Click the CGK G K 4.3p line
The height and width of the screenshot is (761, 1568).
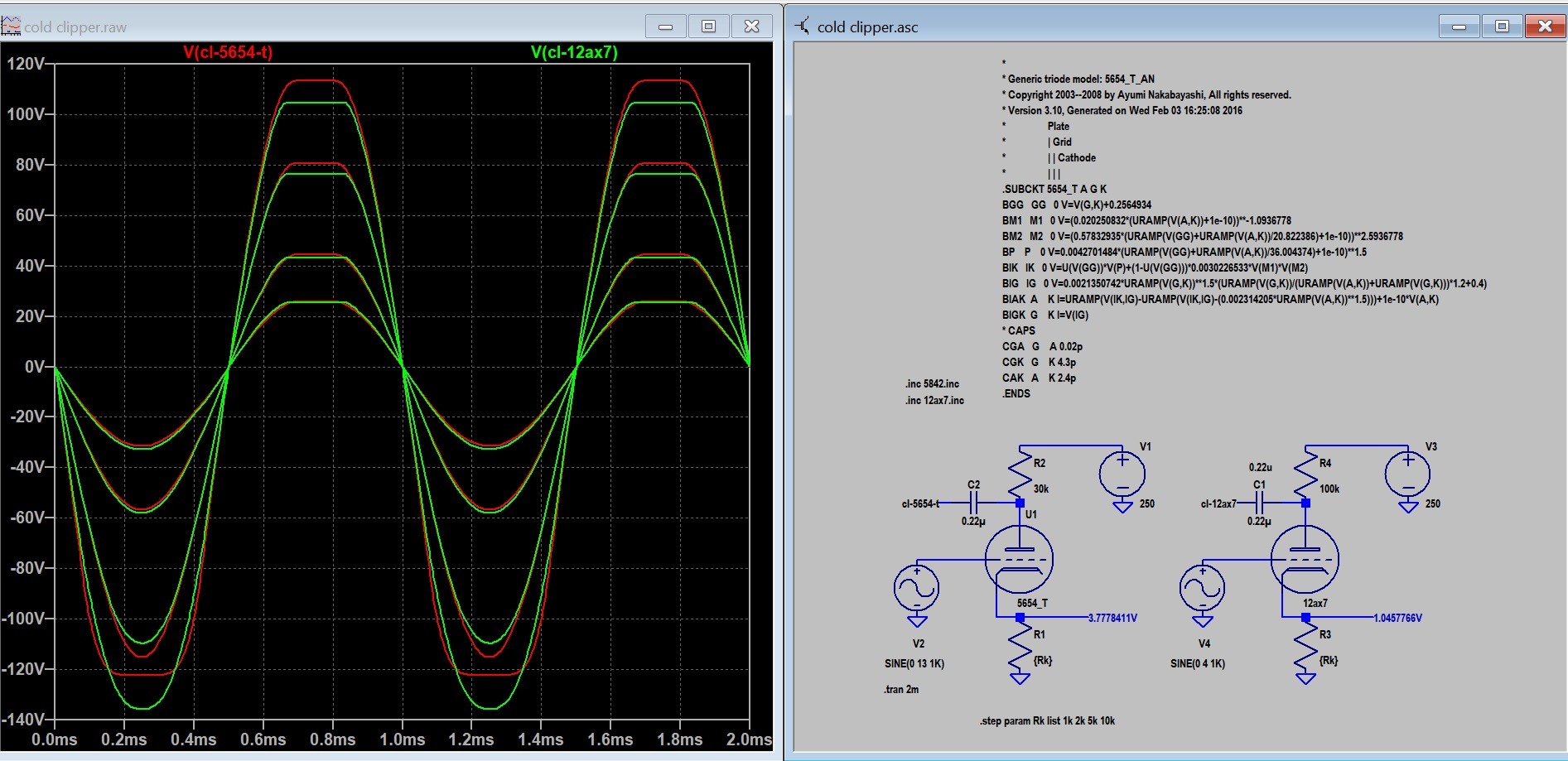click(1039, 362)
